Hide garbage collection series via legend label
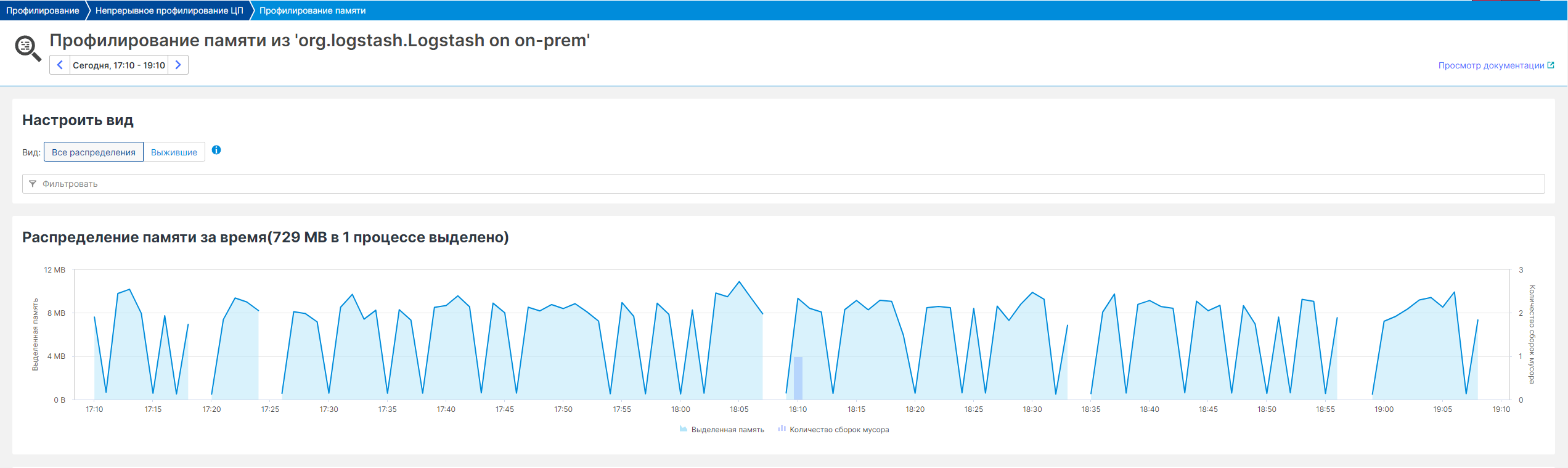This screenshot has width=1568, height=468. coord(839,430)
